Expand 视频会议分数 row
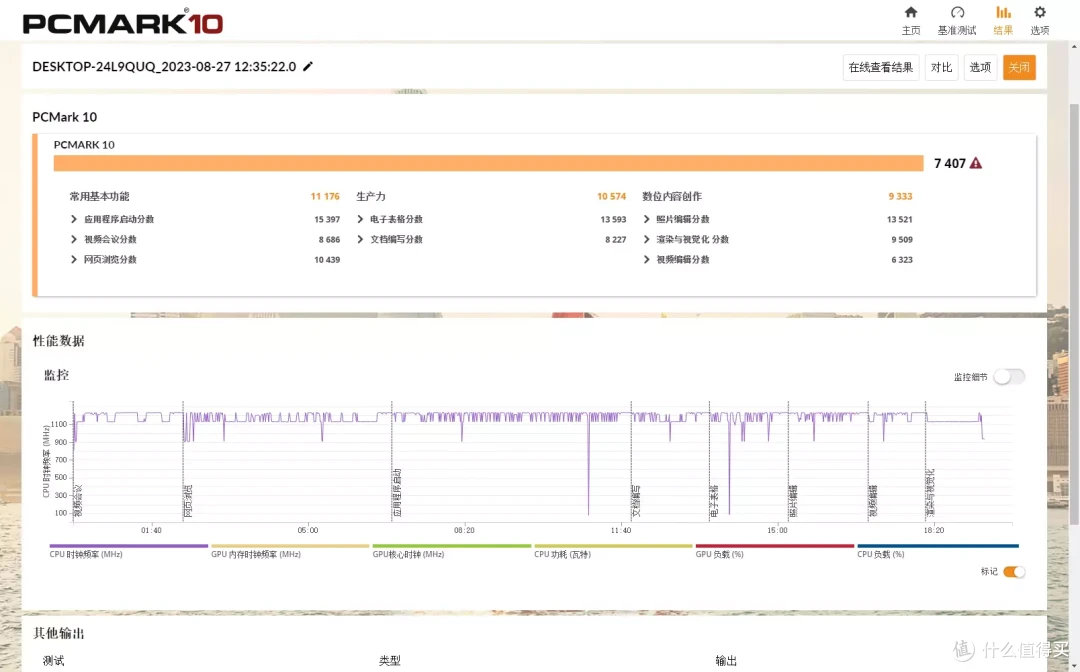This screenshot has width=1080, height=672. tap(74, 239)
